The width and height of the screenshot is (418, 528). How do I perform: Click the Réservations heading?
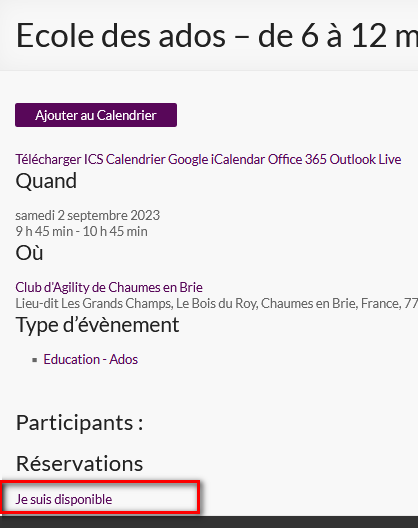pos(79,463)
